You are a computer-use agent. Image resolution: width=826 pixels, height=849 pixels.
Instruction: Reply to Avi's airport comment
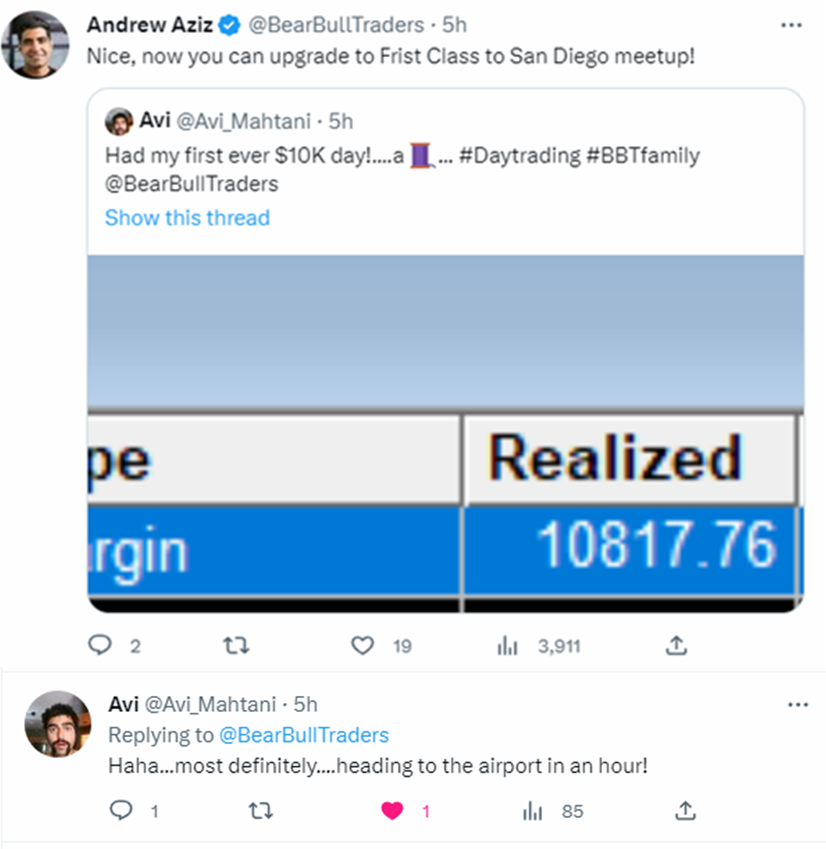121,811
